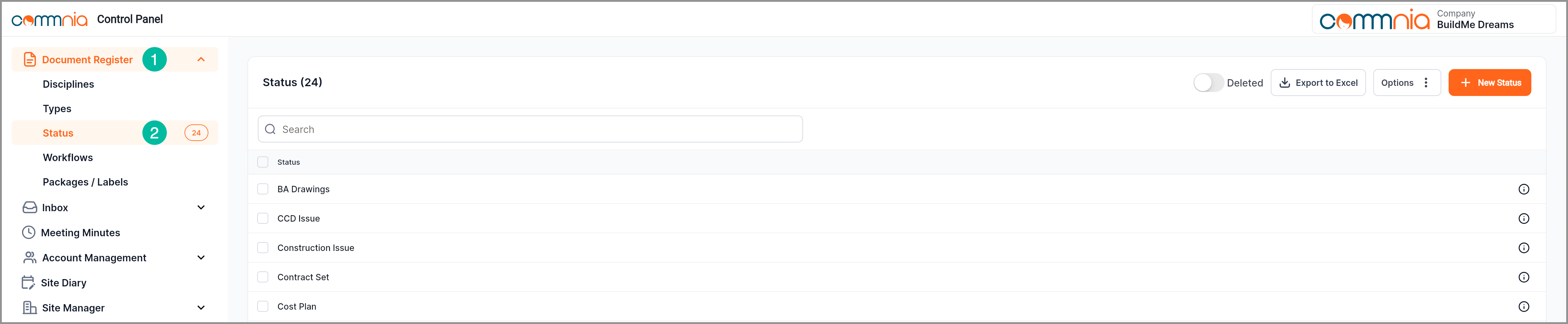Screen dimensions: 1568x324
Task: Expand the Inbox menu chevron
Action: [x=201, y=208]
